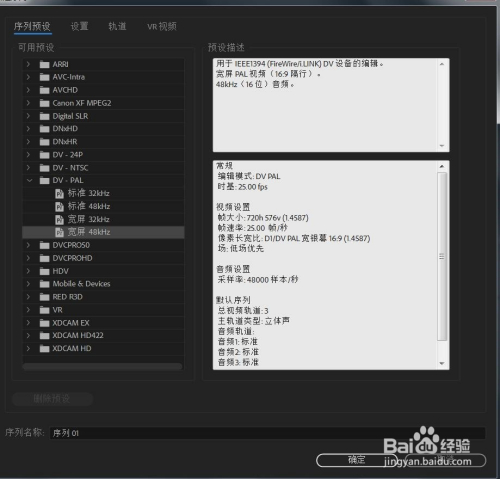Click the DVCPROHD folder label
The width and height of the screenshot is (500, 479).
click(72, 258)
